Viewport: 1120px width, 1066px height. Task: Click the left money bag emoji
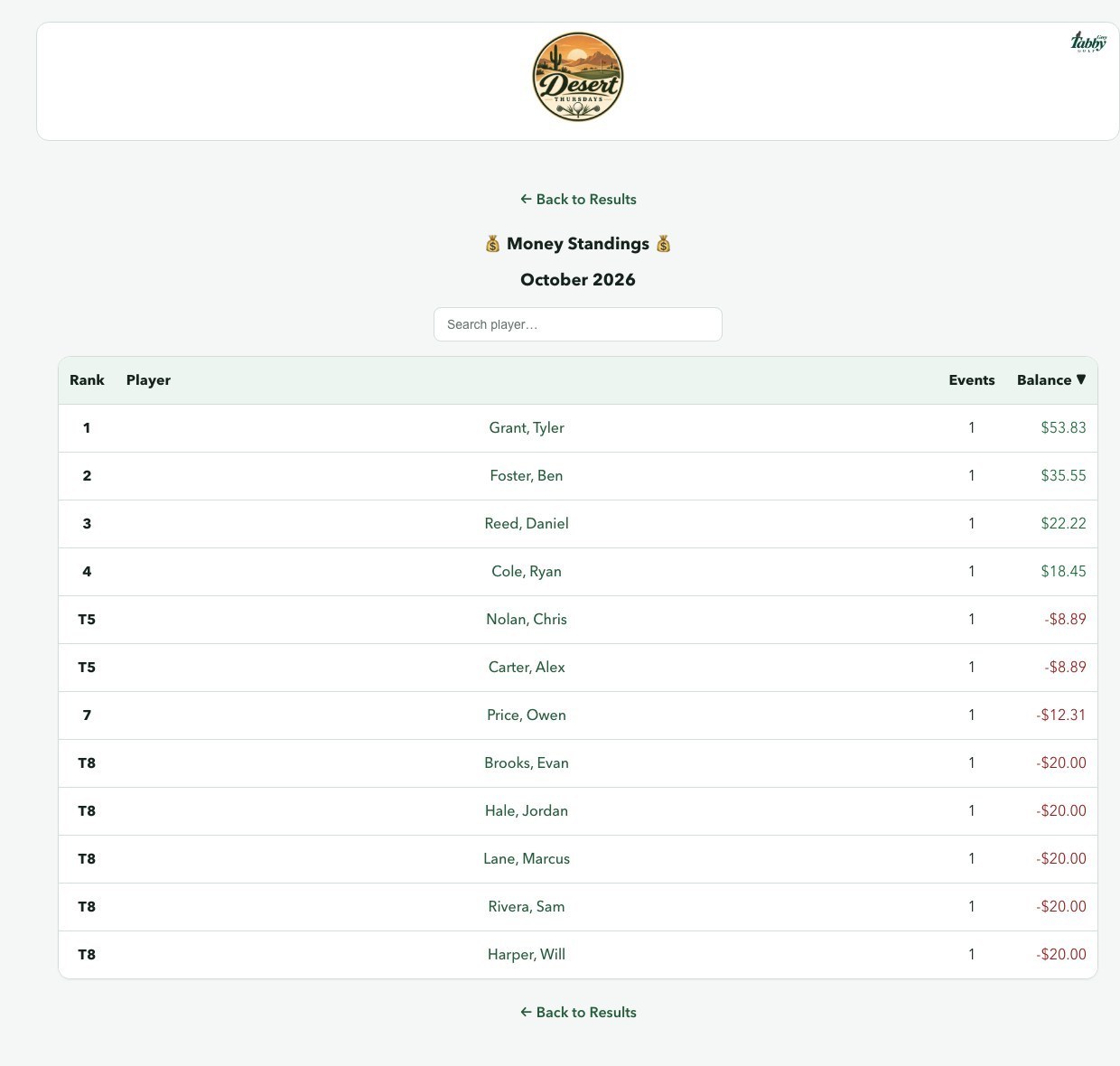tap(492, 244)
